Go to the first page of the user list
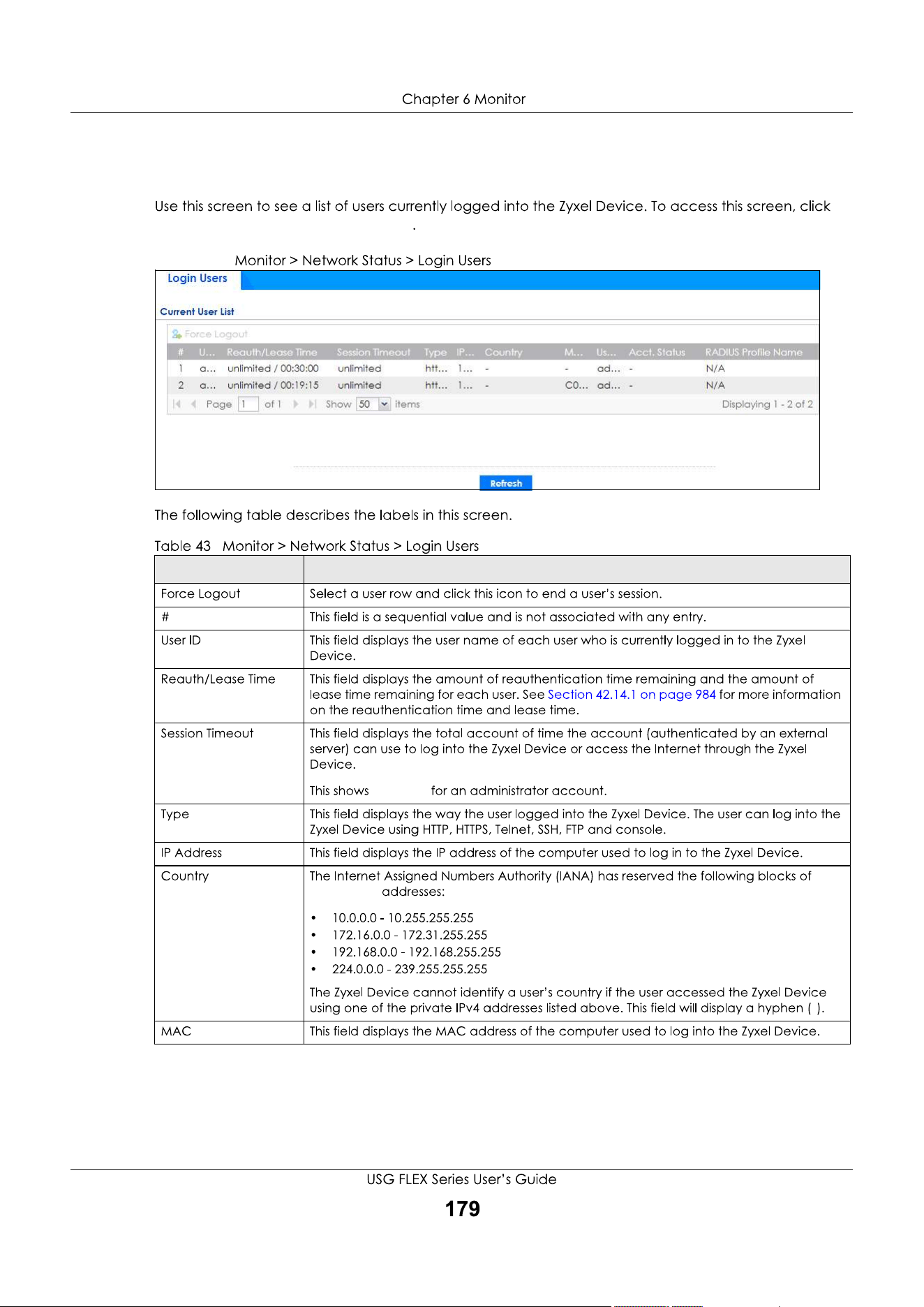 click(x=177, y=404)
